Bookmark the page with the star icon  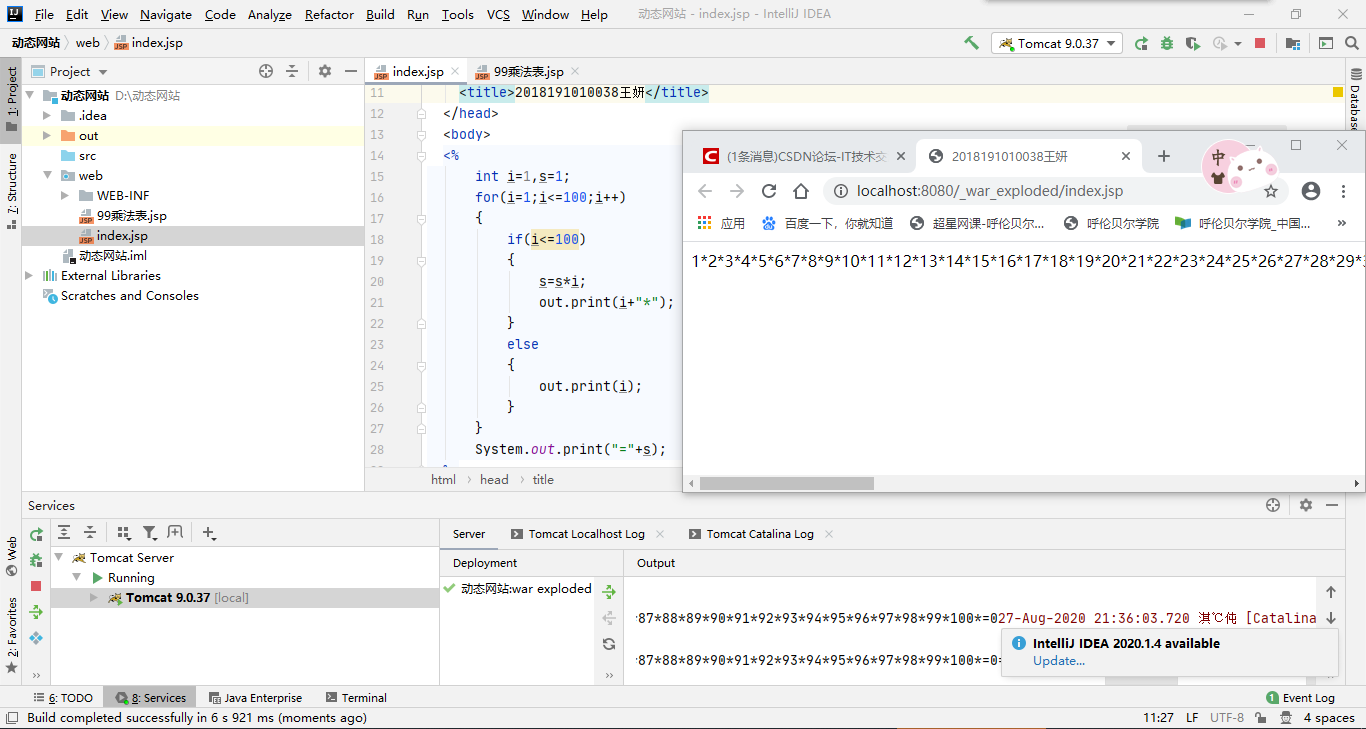1271,191
